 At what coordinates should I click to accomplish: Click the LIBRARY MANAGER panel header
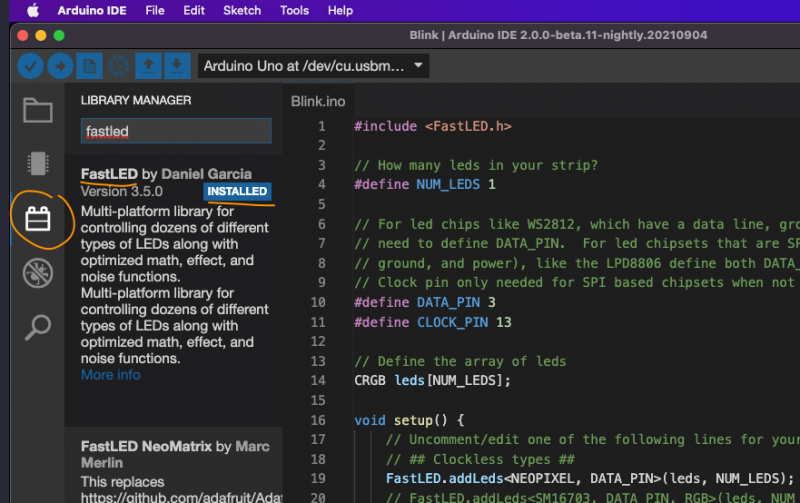click(x=136, y=100)
